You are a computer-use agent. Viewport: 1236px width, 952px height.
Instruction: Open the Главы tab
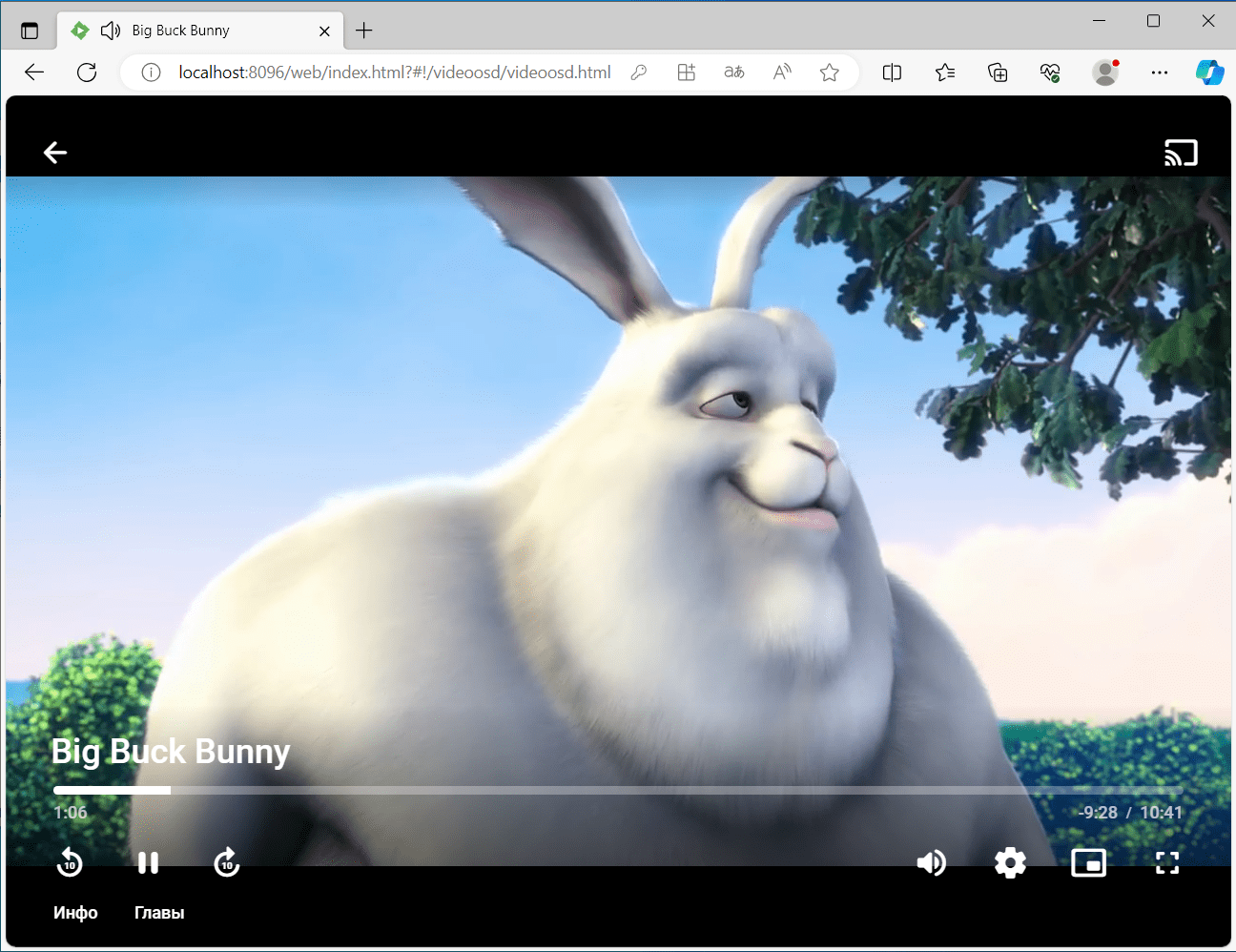[159, 913]
